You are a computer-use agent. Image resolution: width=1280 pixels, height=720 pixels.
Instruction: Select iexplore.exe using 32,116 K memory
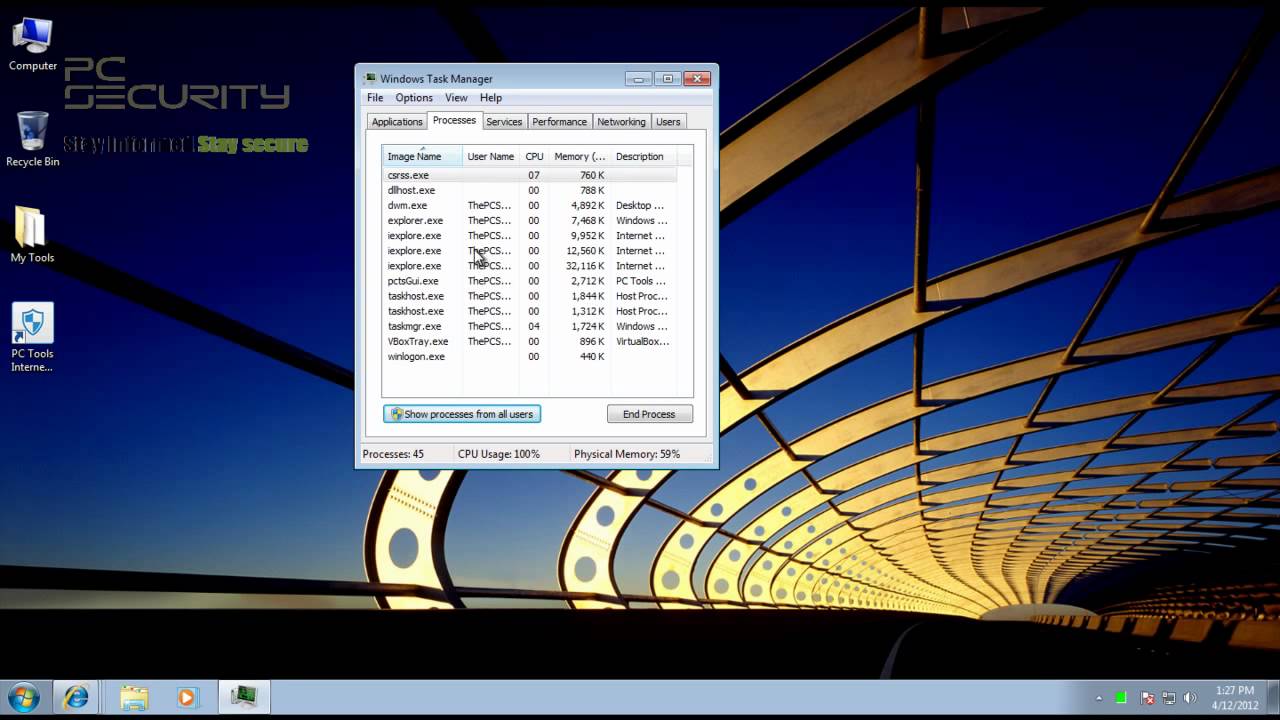pyautogui.click(x=530, y=266)
